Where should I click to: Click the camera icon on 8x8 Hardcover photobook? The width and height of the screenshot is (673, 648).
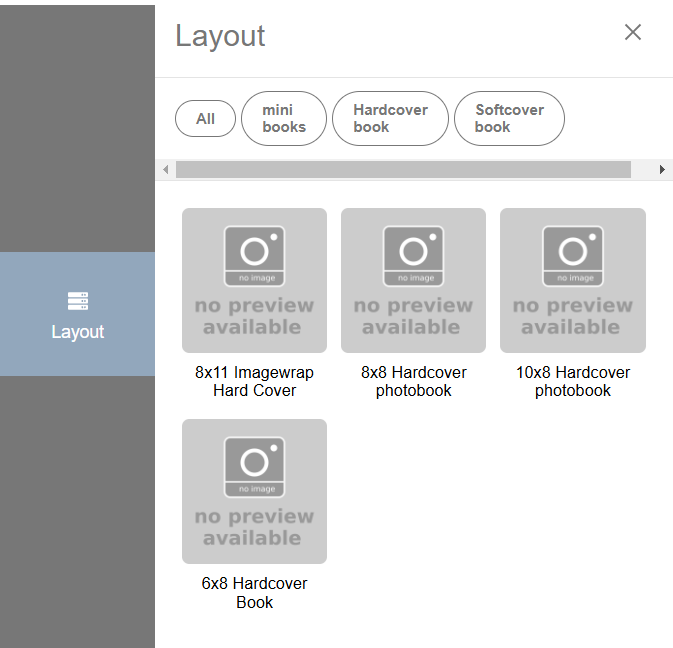413,256
